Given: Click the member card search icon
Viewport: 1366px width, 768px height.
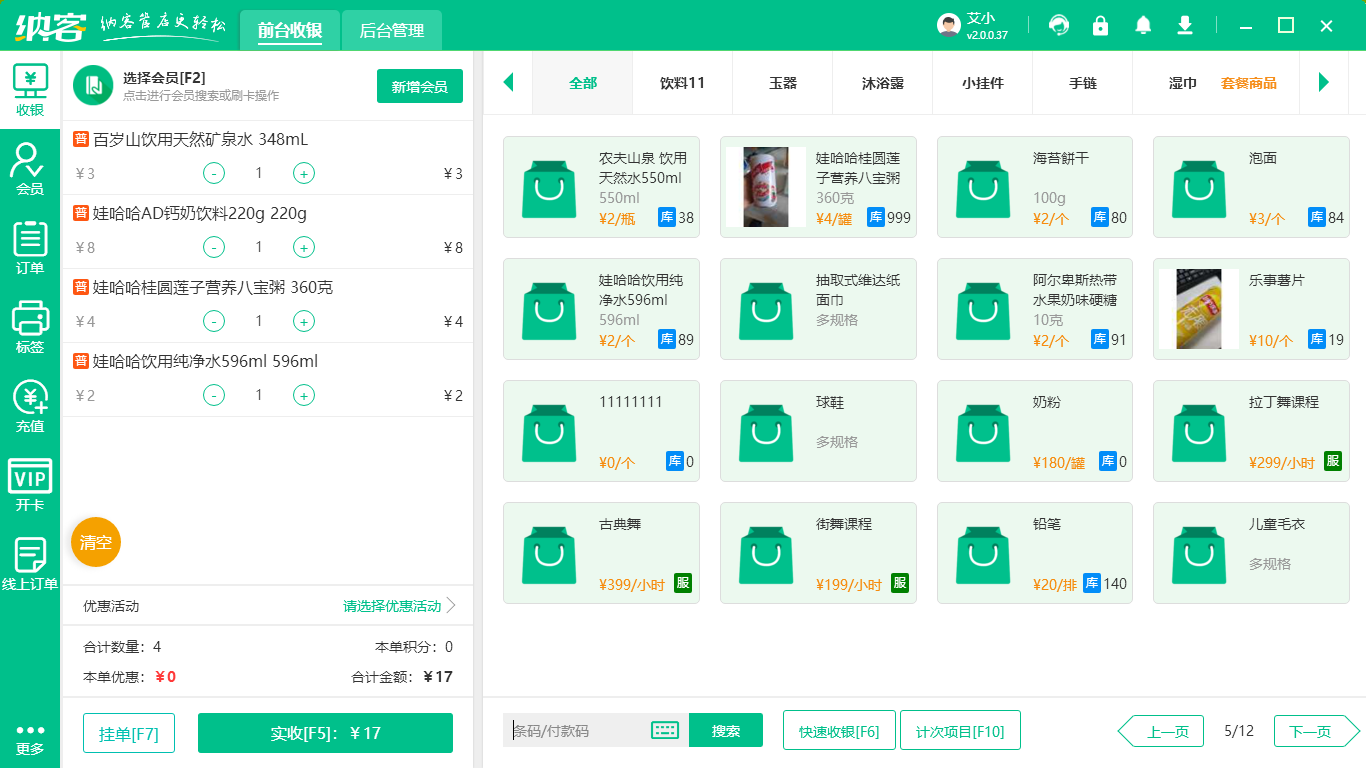Looking at the screenshot, I should 93,86.
